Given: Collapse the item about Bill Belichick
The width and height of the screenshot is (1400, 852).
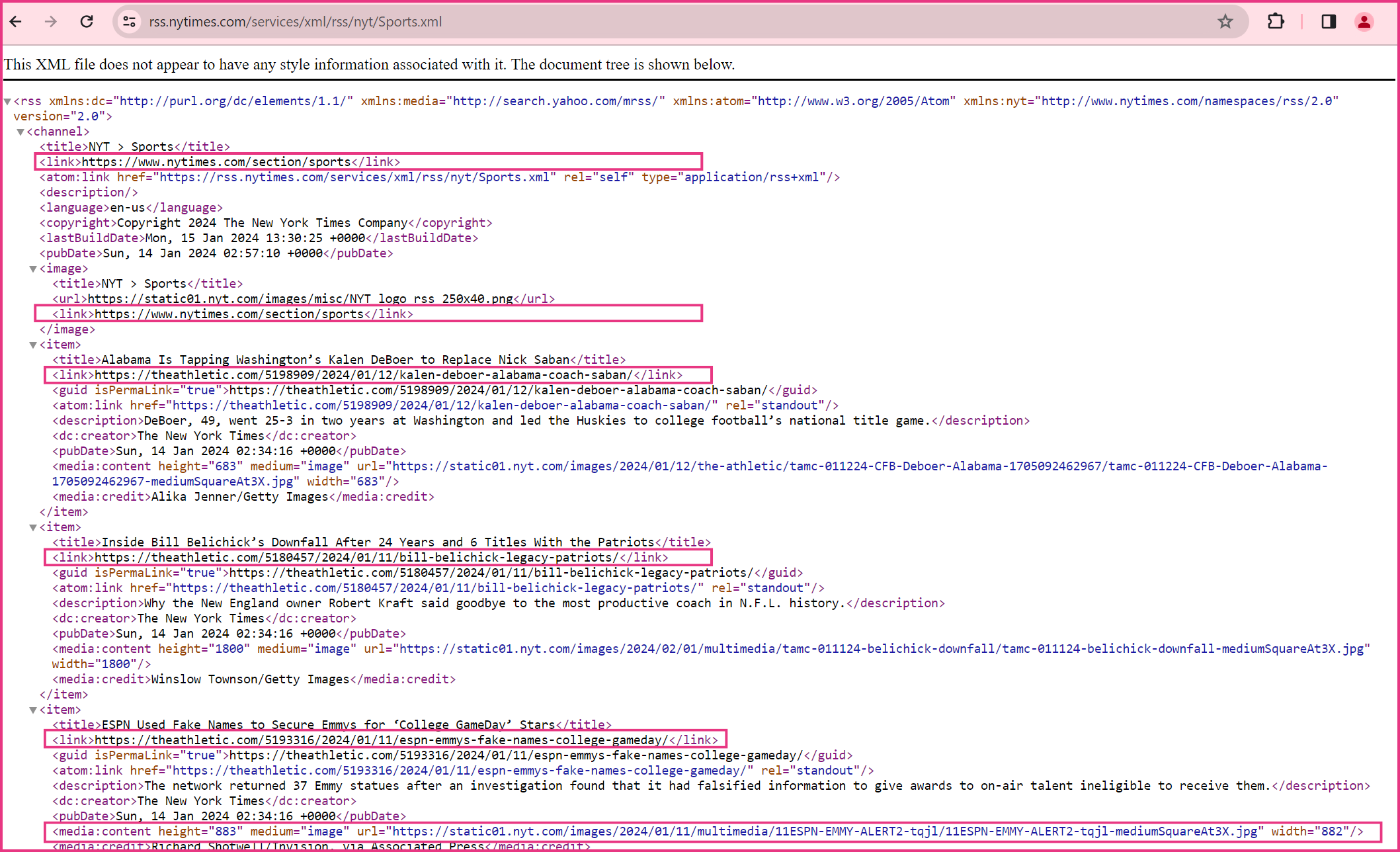Looking at the screenshot, I should pyautogui.click(x=33, y=528).
